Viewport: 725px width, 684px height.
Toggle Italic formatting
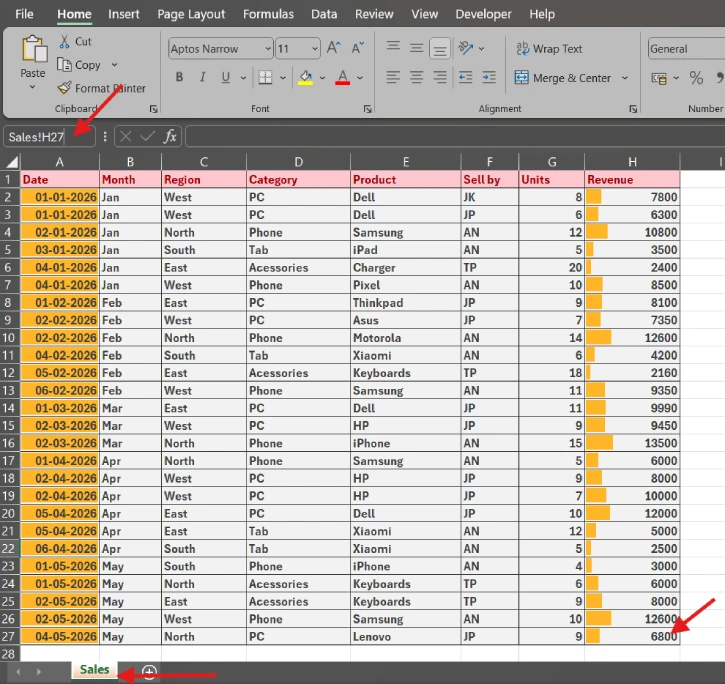pyautogui.click(x=203, y=77)
